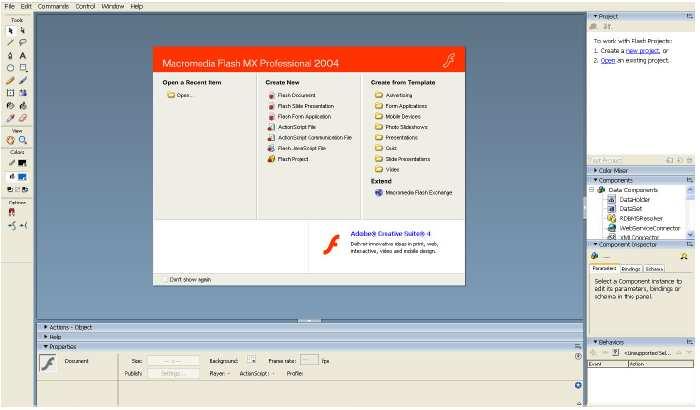The height and width of the screenshot is (410, 700).
Task: Switch to the Schema tab
Action: pyautogui.click(x=654, y=269)
